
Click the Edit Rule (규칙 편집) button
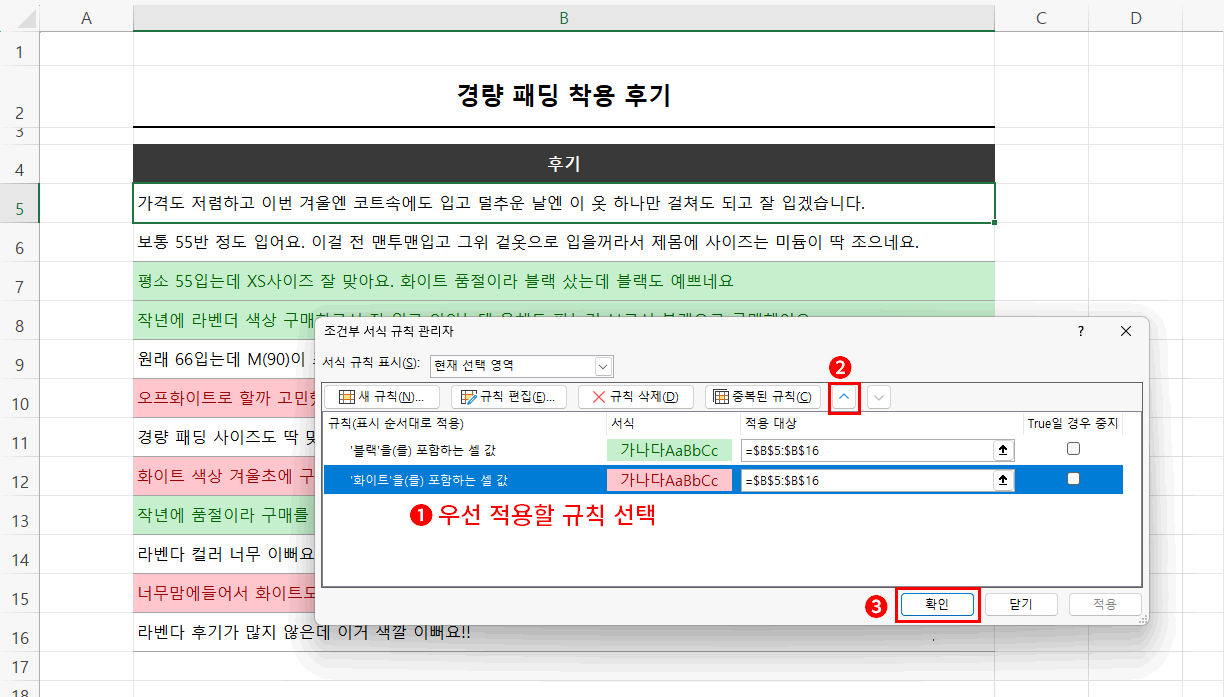(x=509, y=397)
